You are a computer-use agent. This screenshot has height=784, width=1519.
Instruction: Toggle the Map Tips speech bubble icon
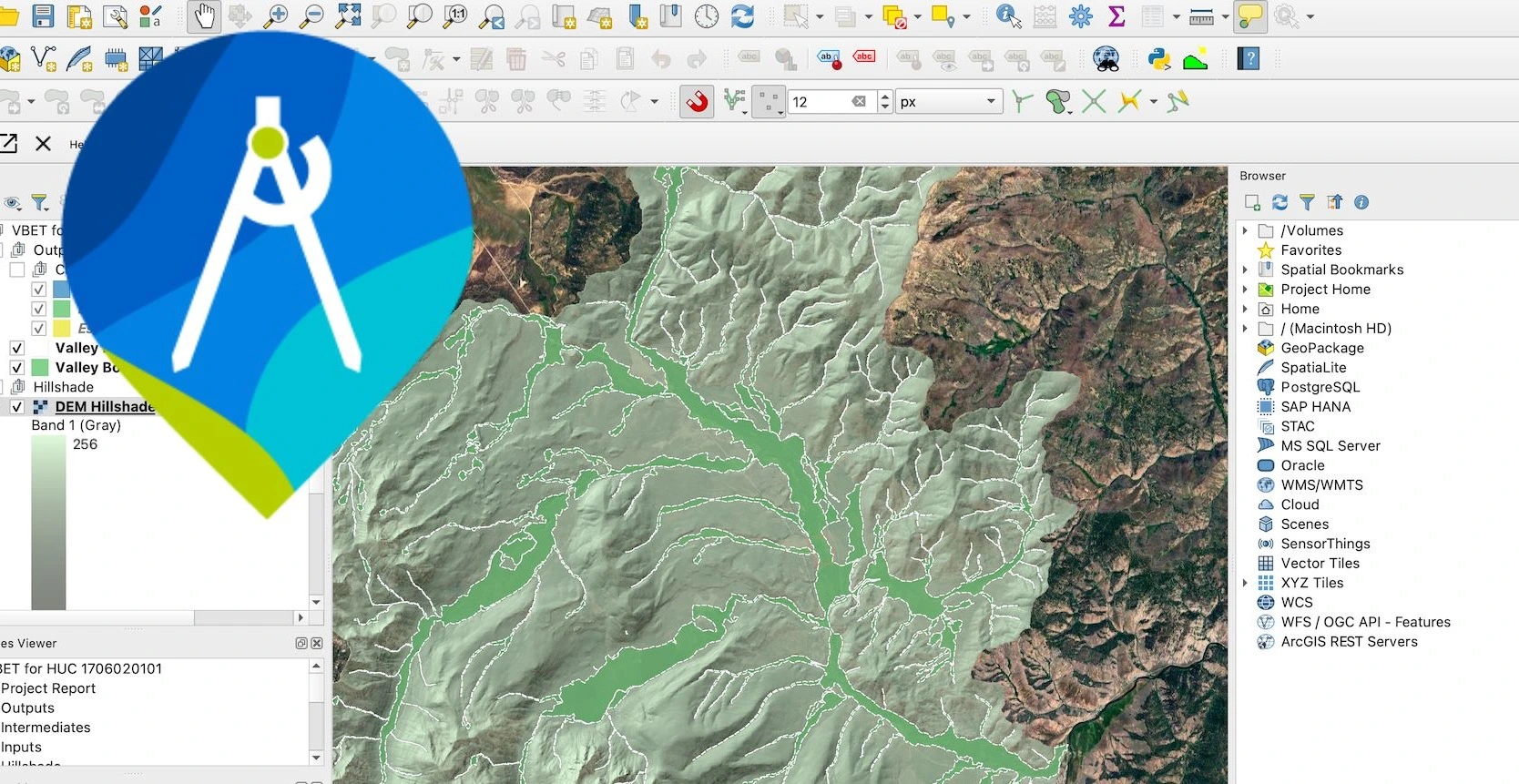(x=1250, y=15)
